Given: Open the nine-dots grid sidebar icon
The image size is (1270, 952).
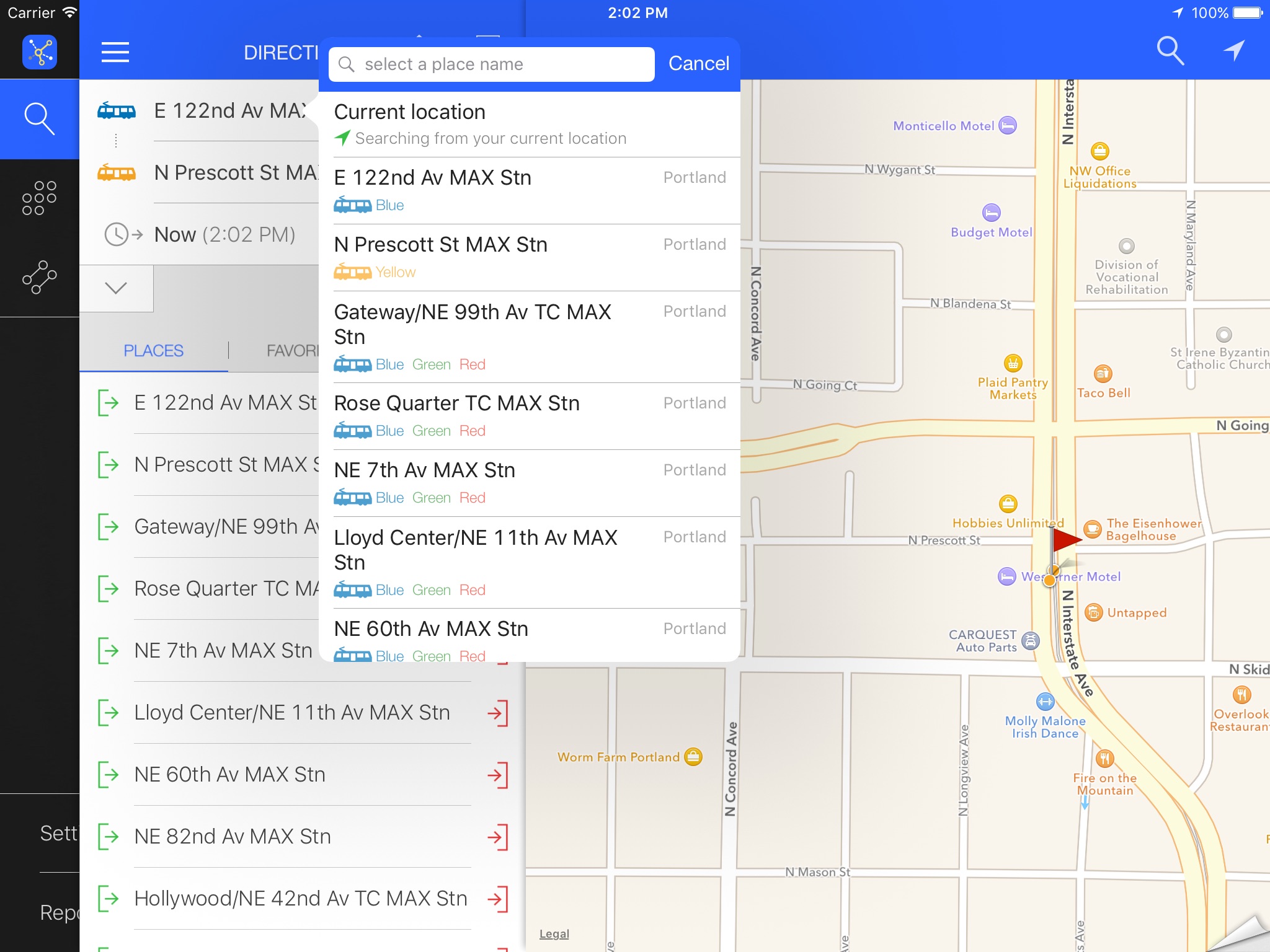Looking at the screenshot, I should [x=40, y=198].
